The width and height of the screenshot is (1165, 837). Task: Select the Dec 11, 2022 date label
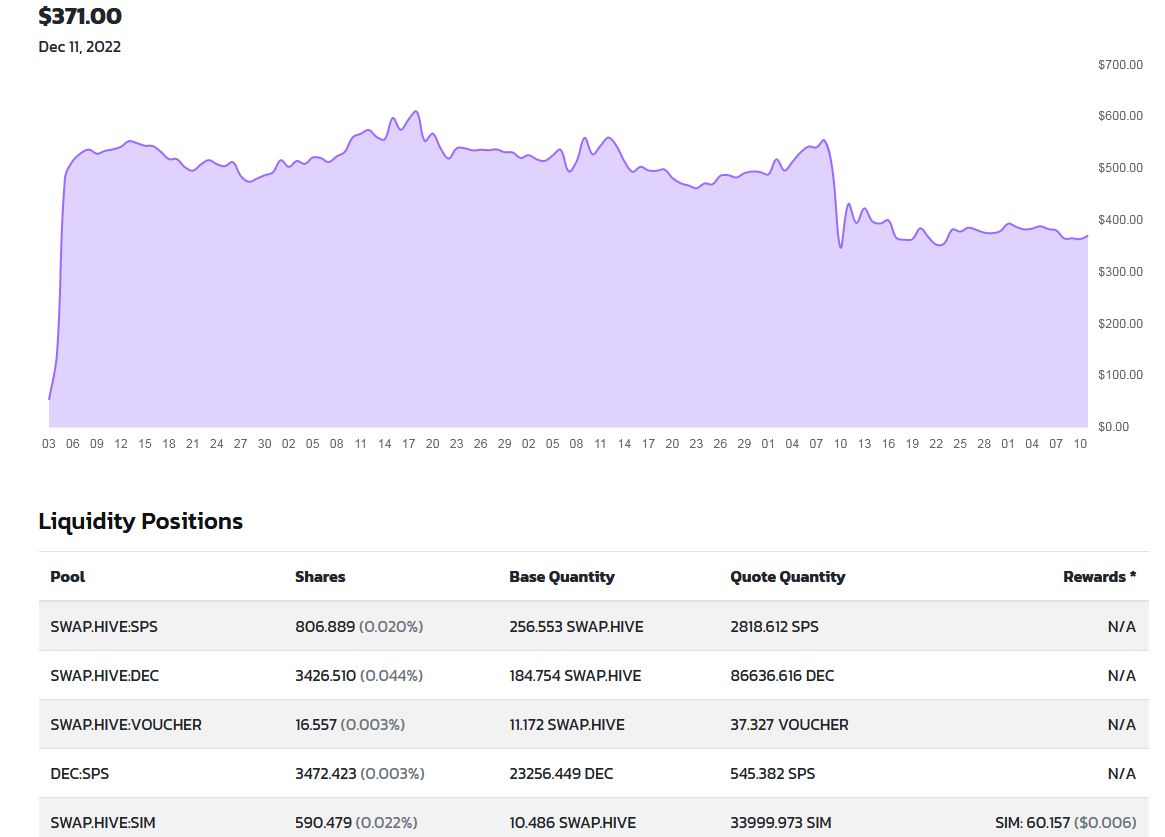79,47
